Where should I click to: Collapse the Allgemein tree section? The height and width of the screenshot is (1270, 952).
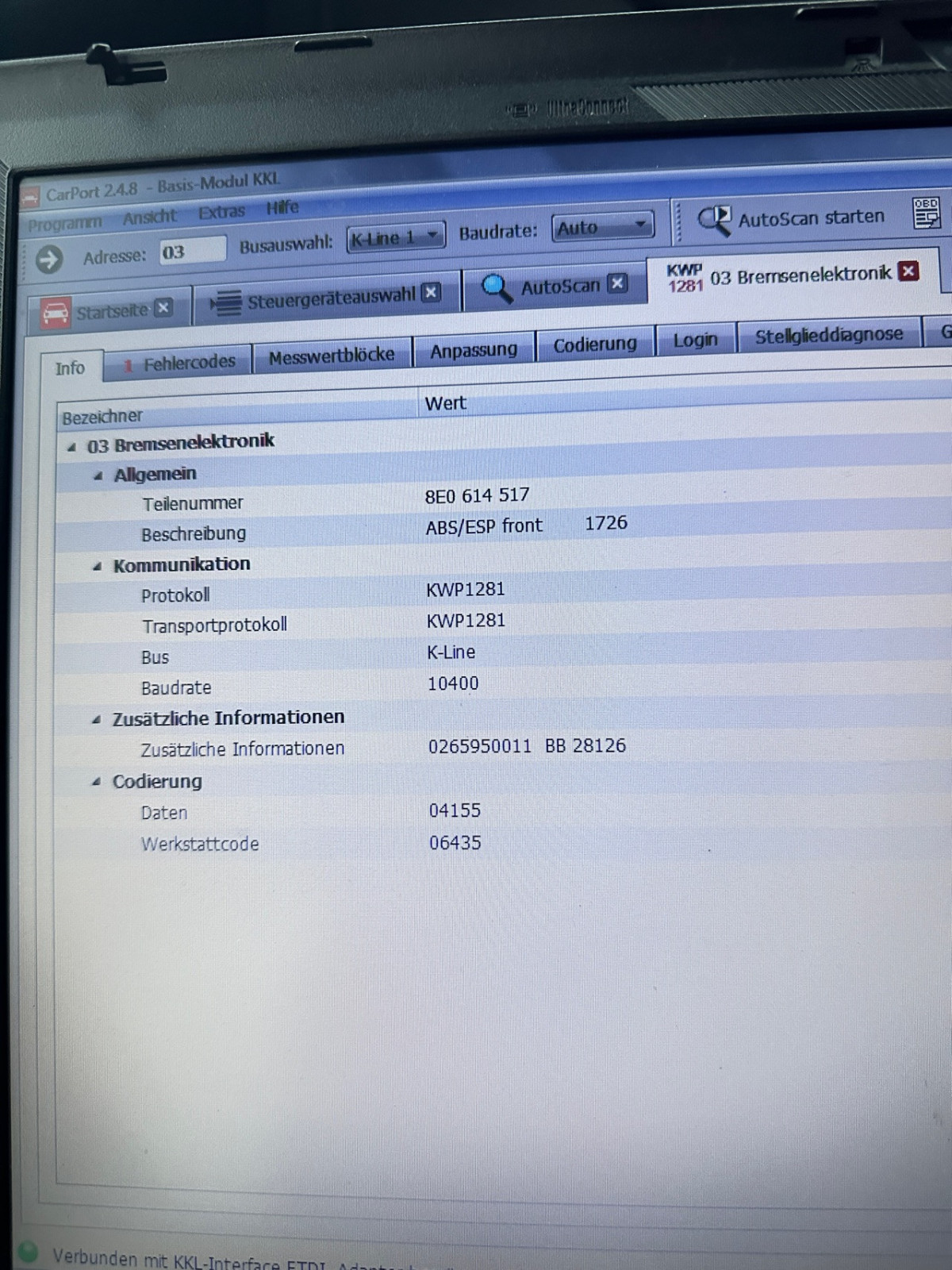coord(98,476)
